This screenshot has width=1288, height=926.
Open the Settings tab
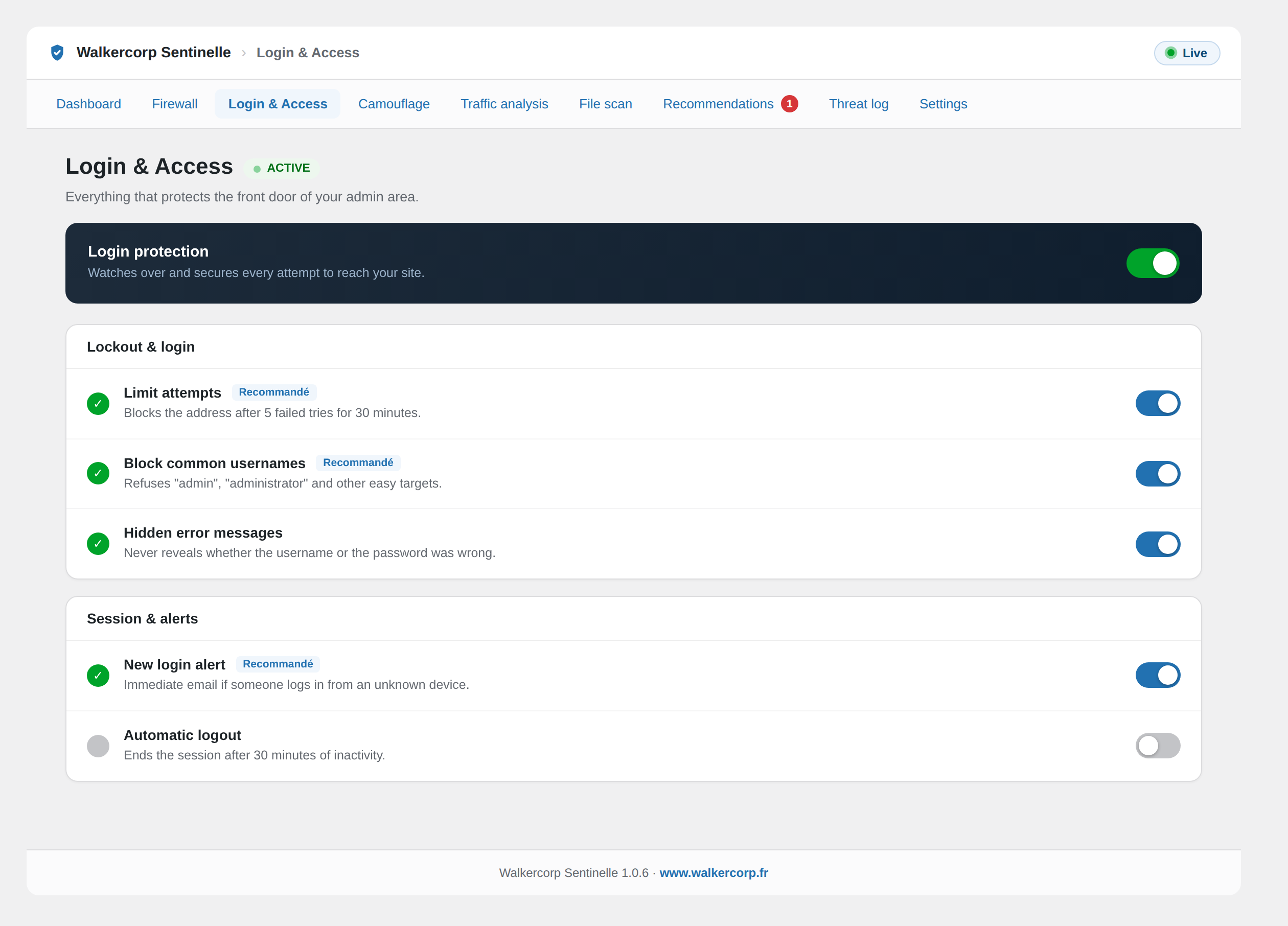944,104
